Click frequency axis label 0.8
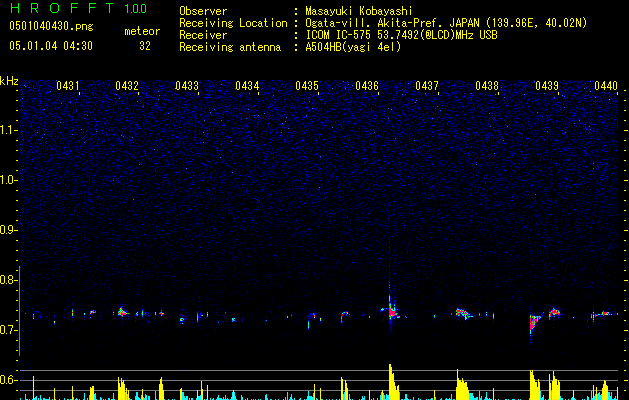 [x=9, y=280]
